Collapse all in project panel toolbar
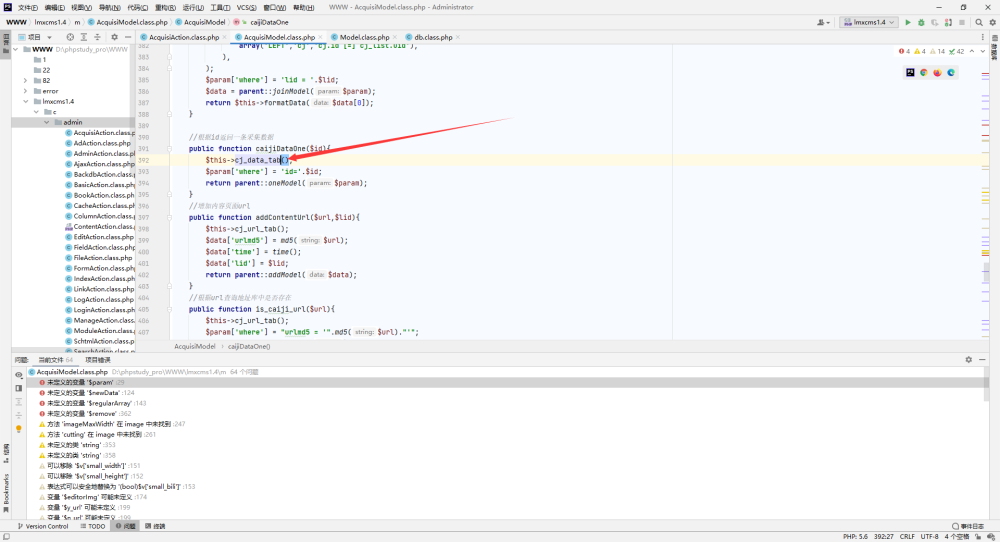1000x542 pixels. 97,37
